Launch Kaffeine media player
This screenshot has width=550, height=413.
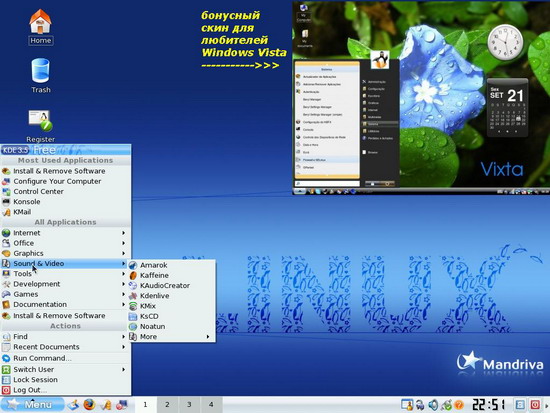[173, 275]
